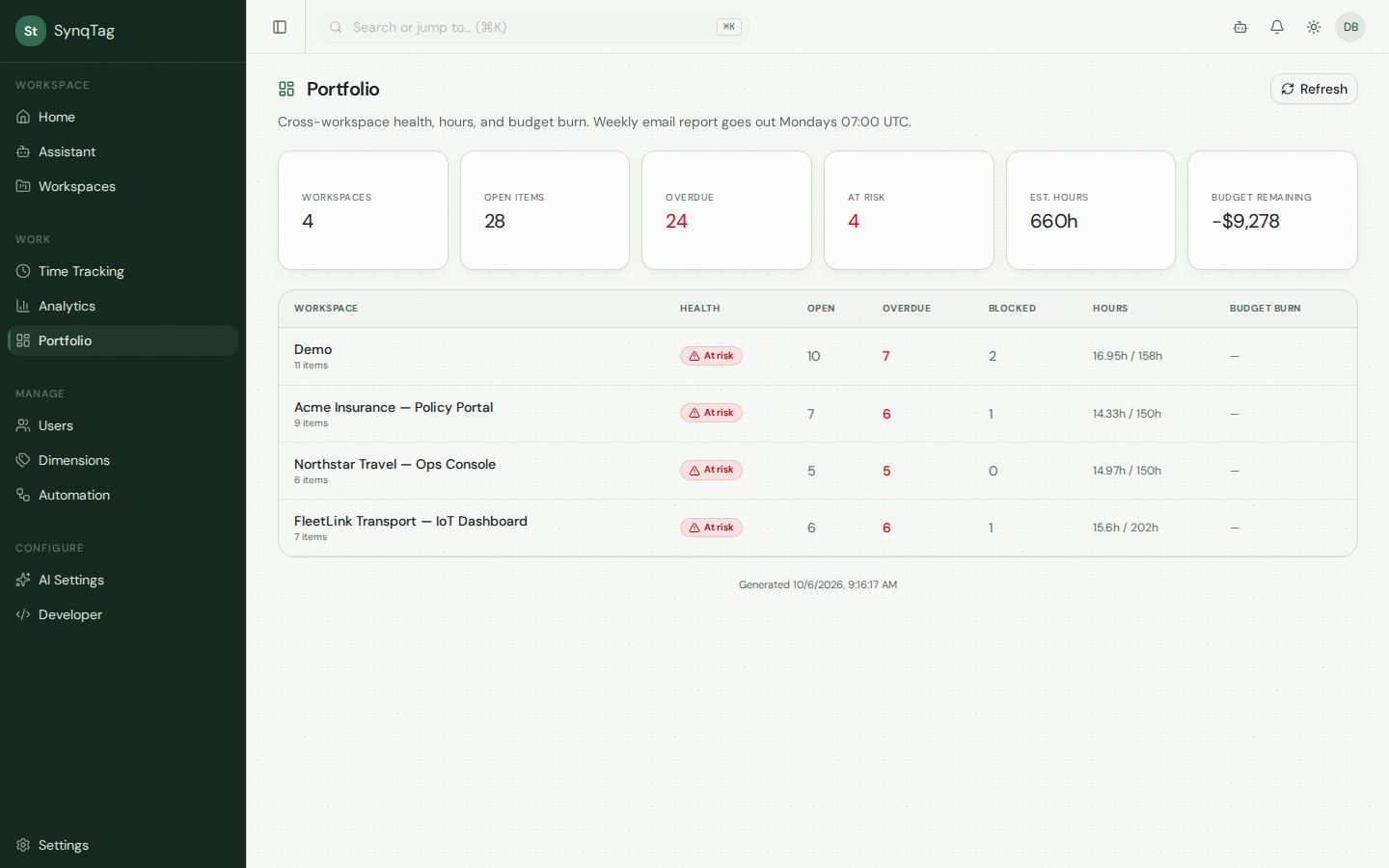
Task: Click the Assistant icon in sidebar
Action: click(x=23, y=151)
